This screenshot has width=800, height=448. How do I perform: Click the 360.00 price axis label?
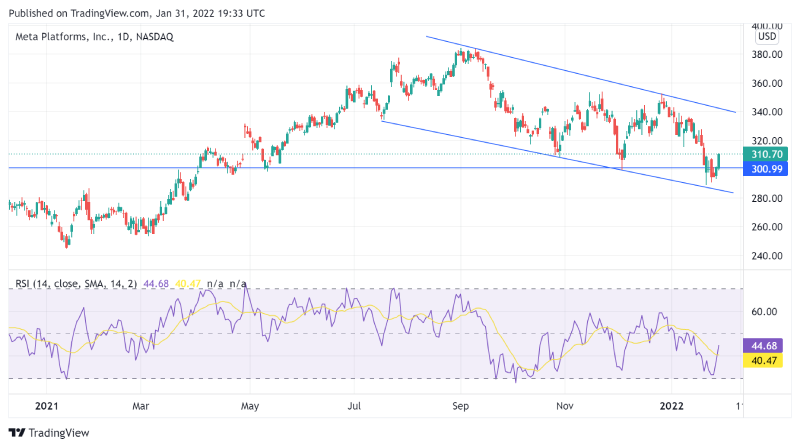click(x=767, y=83)
